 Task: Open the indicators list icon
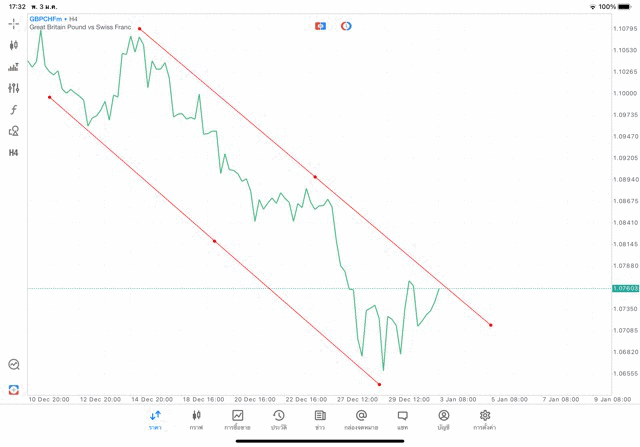(14, 67)
